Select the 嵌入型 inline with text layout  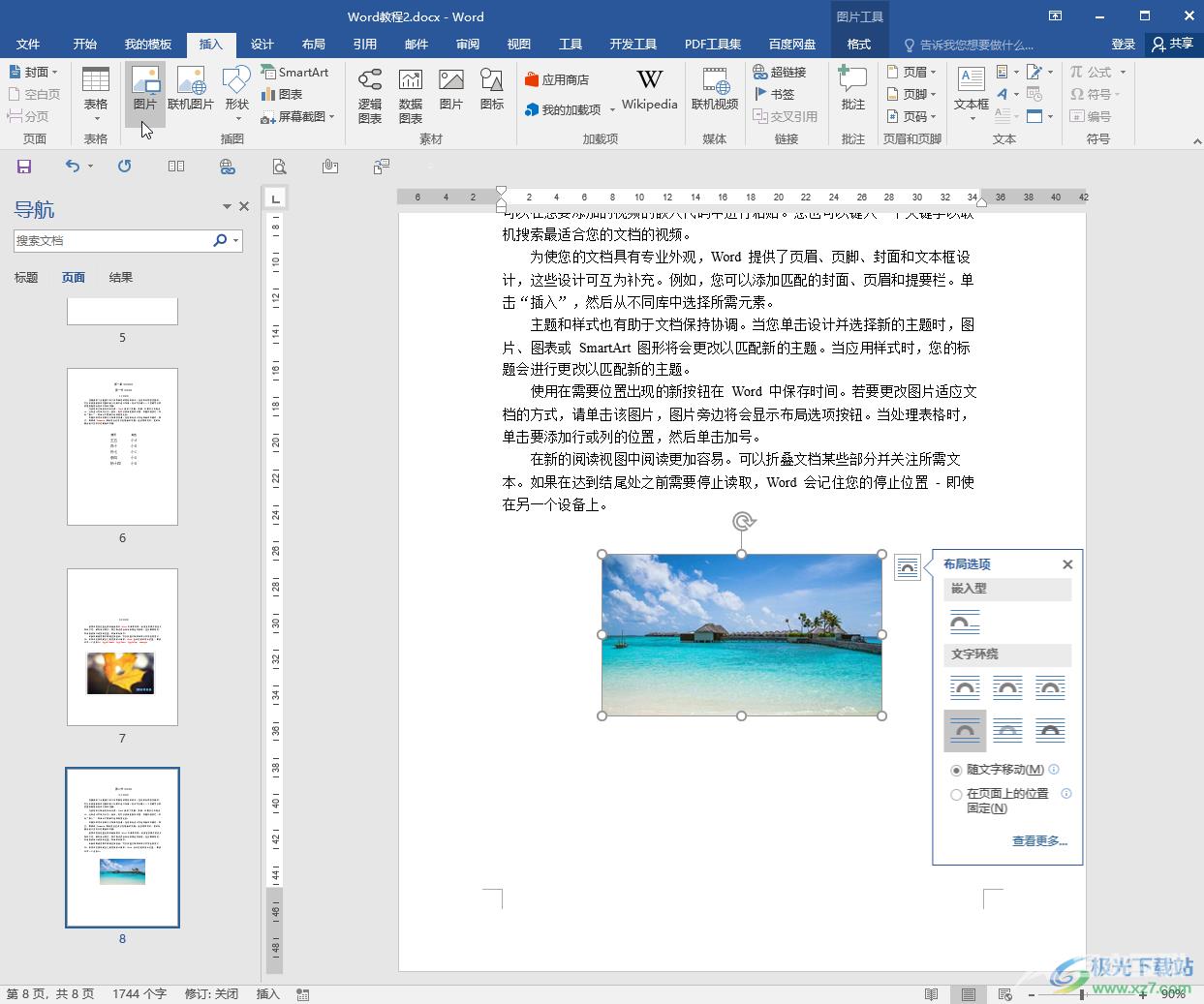965,622
